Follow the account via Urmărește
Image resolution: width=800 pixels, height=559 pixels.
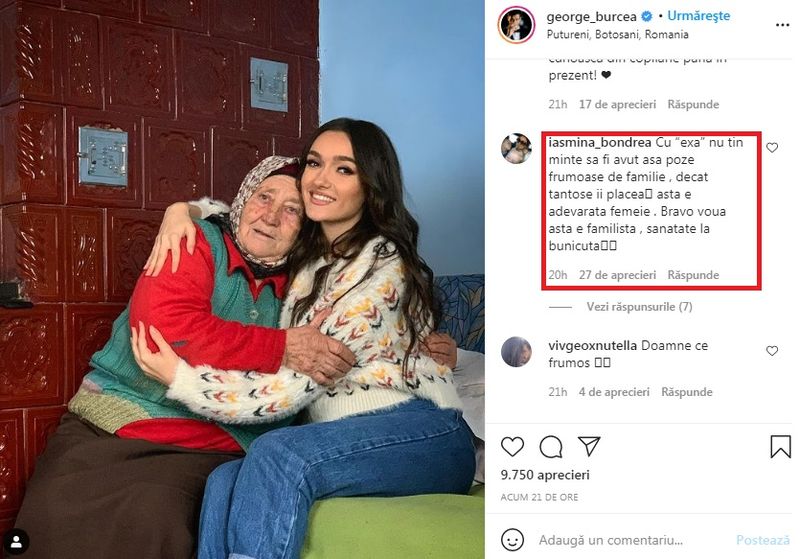pos(698,16)
